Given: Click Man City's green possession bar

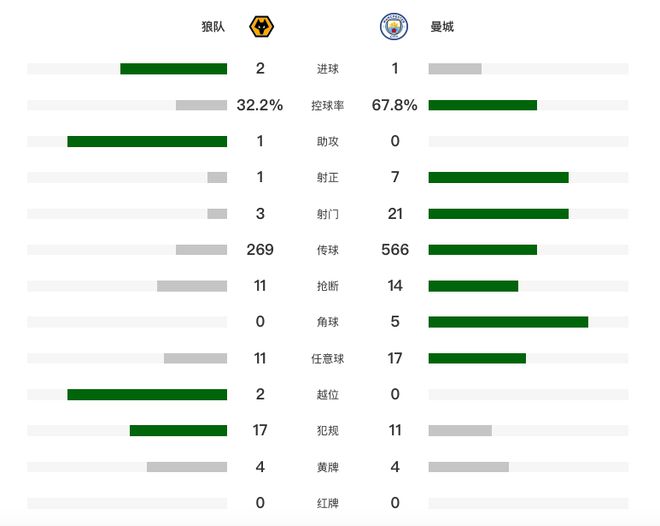Looking at the screenshot, I should tap(482, 105).
